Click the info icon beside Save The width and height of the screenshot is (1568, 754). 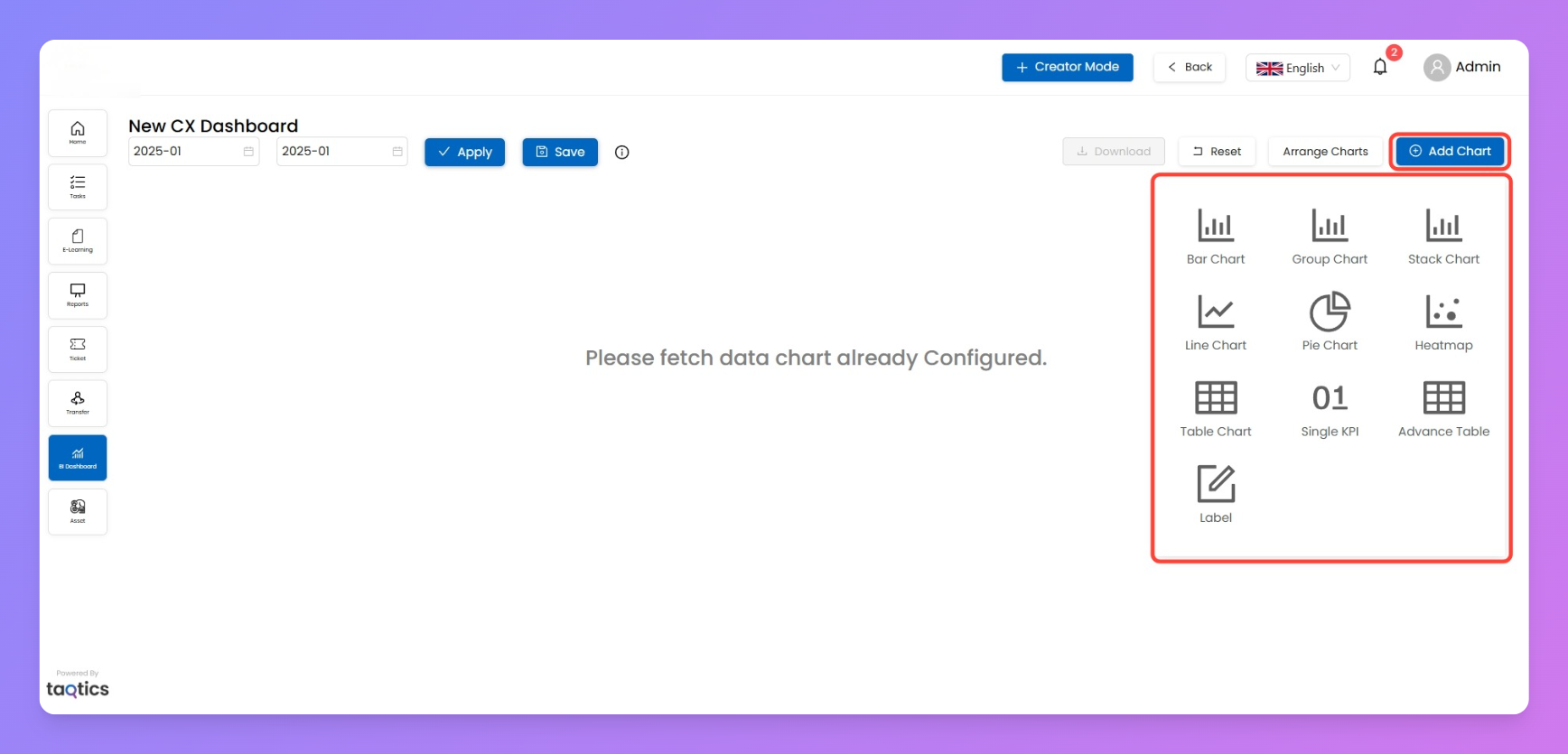[621, 153]
